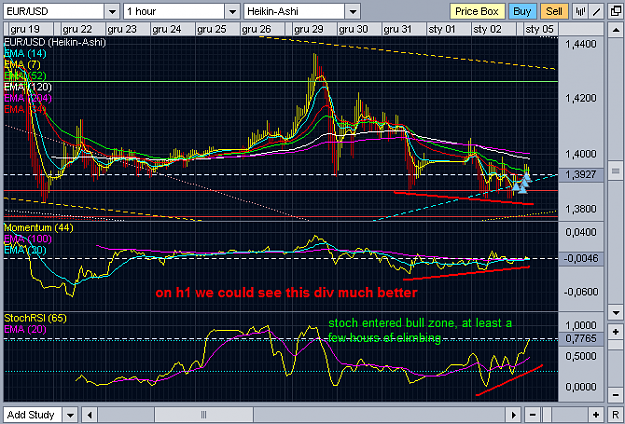
Task: Click the horizontal scrollbar thumb
Action: pos(204,414)
